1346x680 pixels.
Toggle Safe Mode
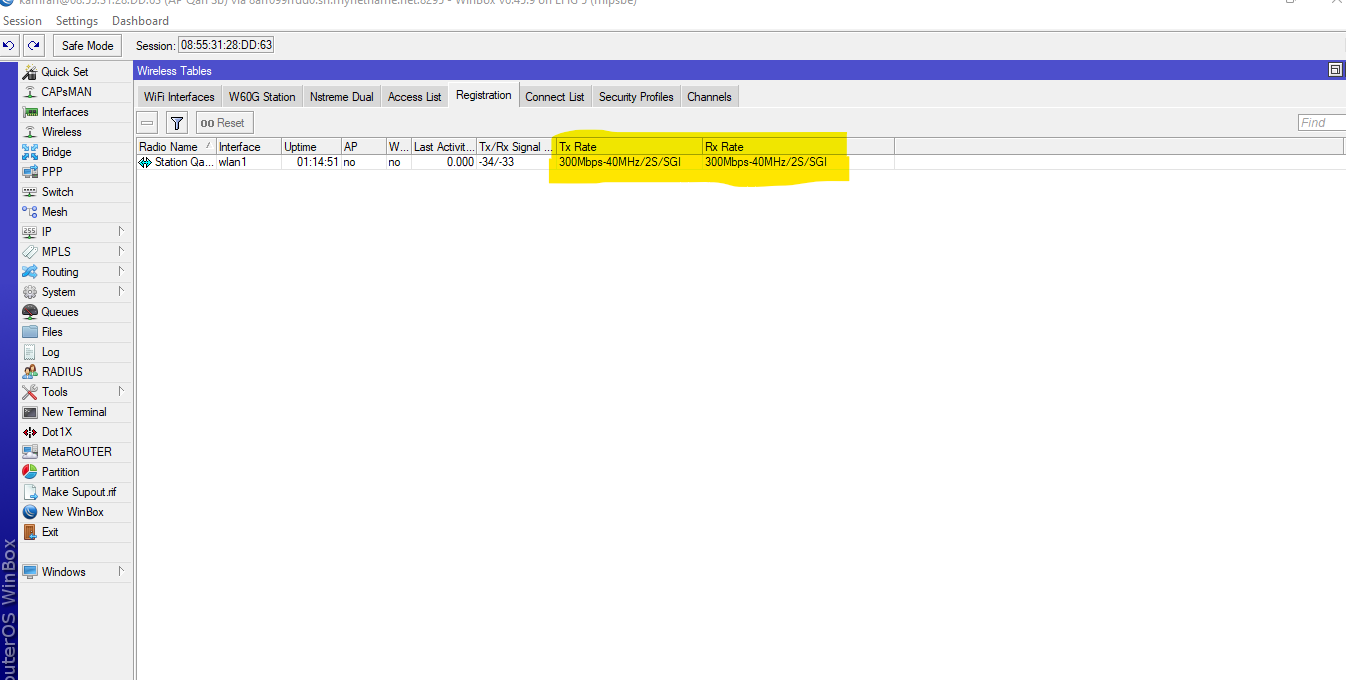coord(86,45)
